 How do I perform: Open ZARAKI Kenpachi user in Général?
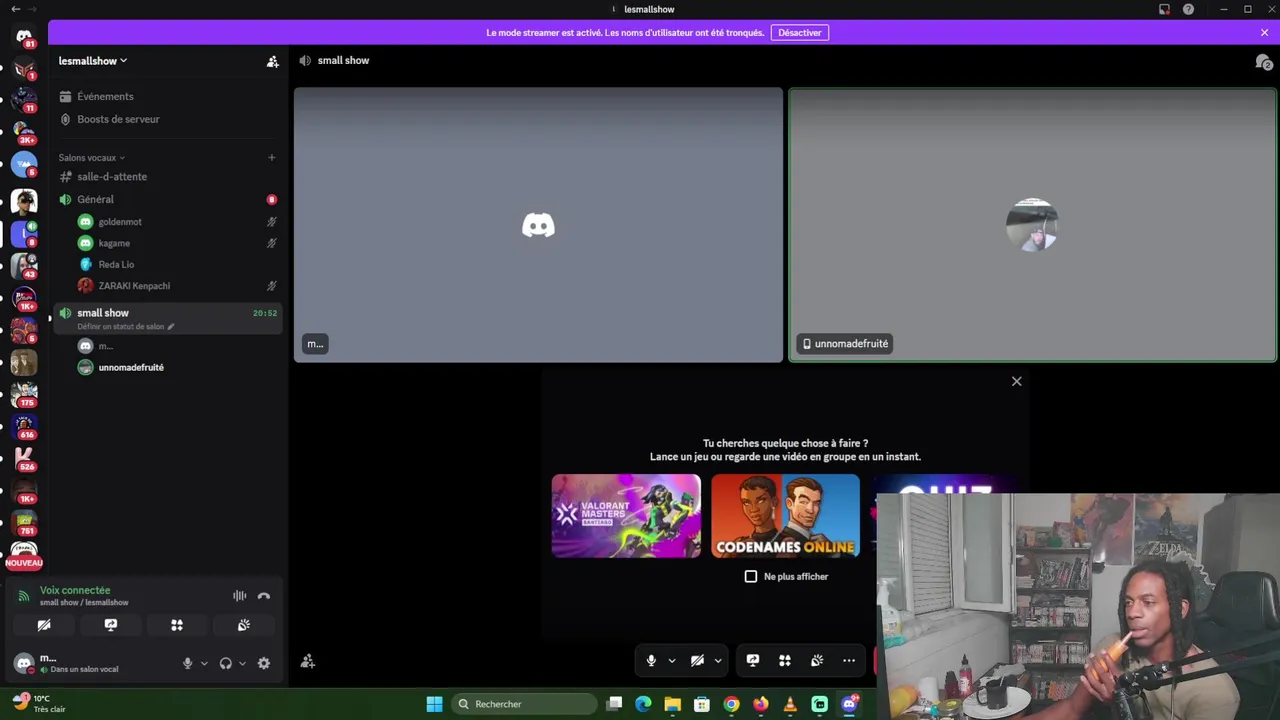[134, 286]
